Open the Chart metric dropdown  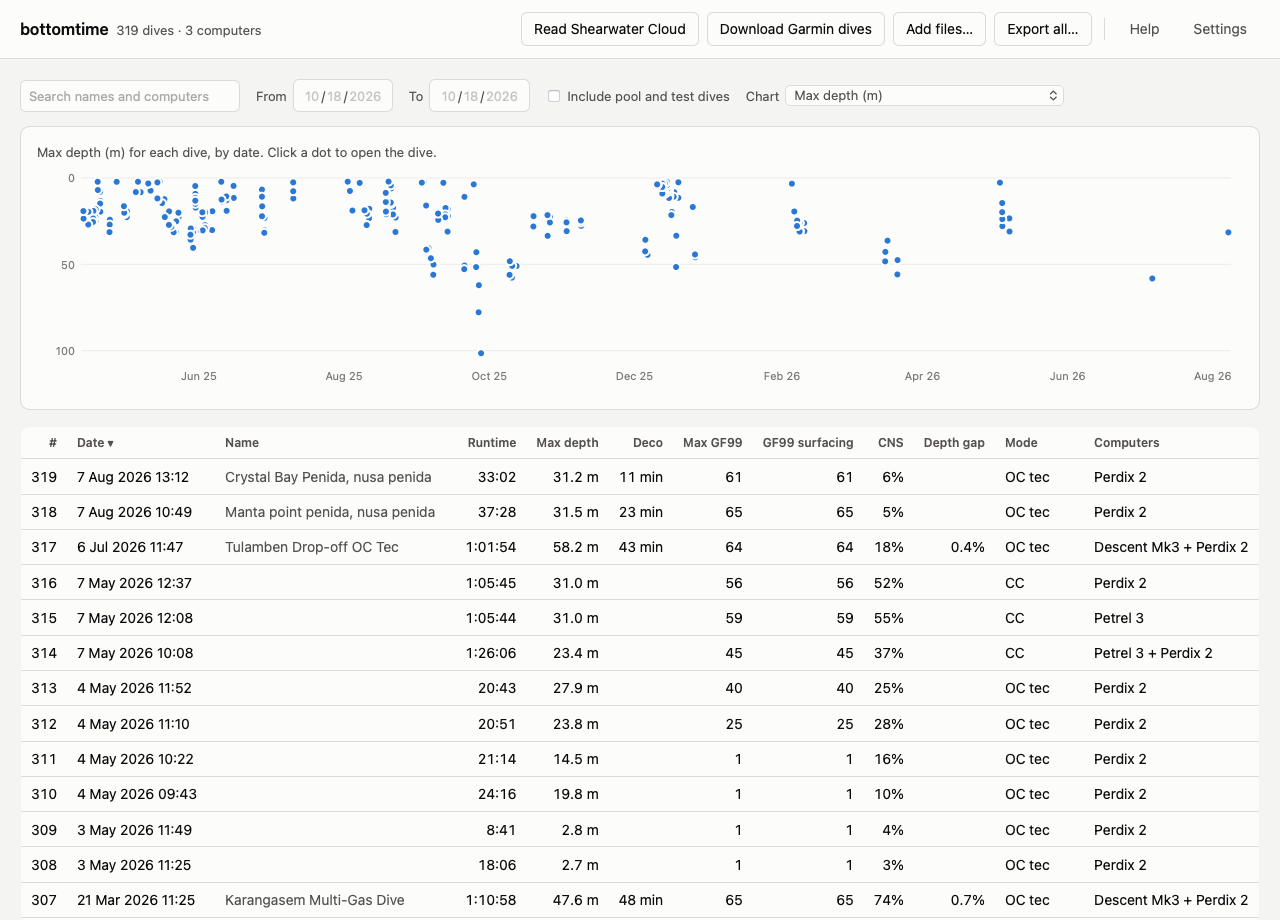pyautogui.click(x=924, y=96)
